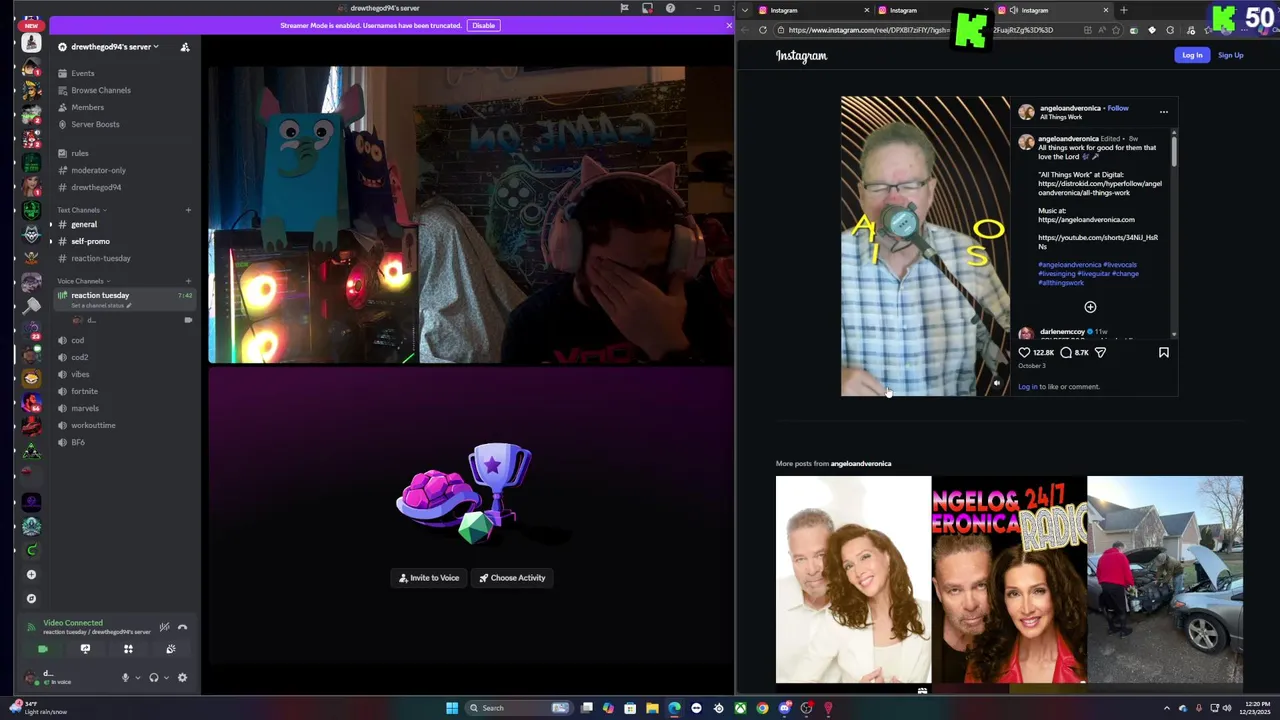Open the Help icon in Discord title bar
Viewport: 1280px width, 720px height.
click(x=670, y=8)
